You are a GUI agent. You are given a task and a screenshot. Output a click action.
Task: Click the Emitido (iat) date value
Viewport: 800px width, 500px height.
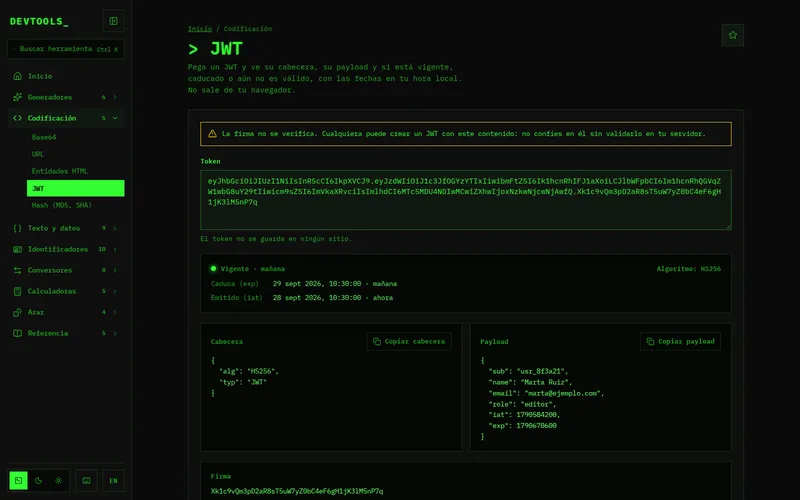[x=333, y=297]
